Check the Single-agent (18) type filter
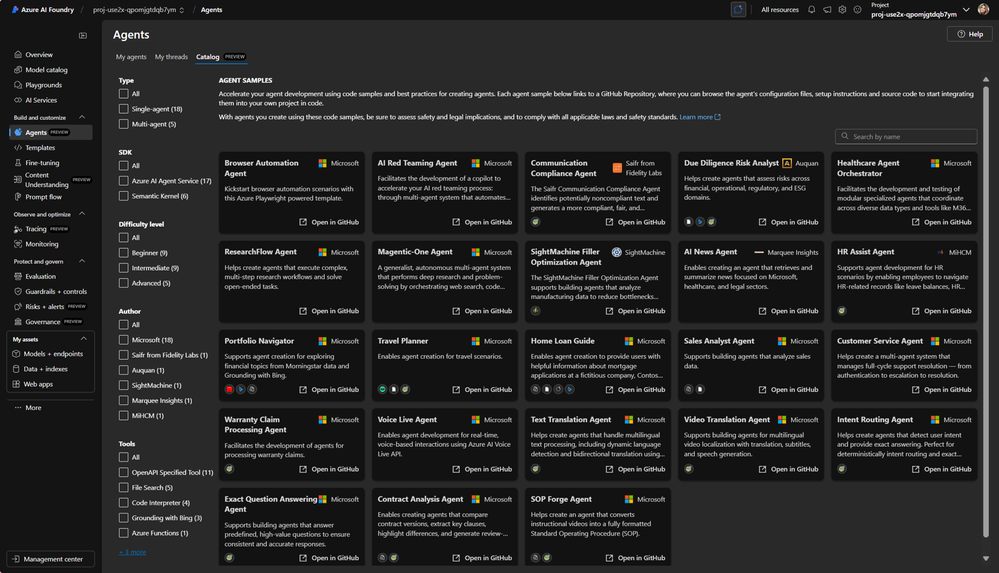The height and width of the screenshot is (573, 999). tap(124, 109)
